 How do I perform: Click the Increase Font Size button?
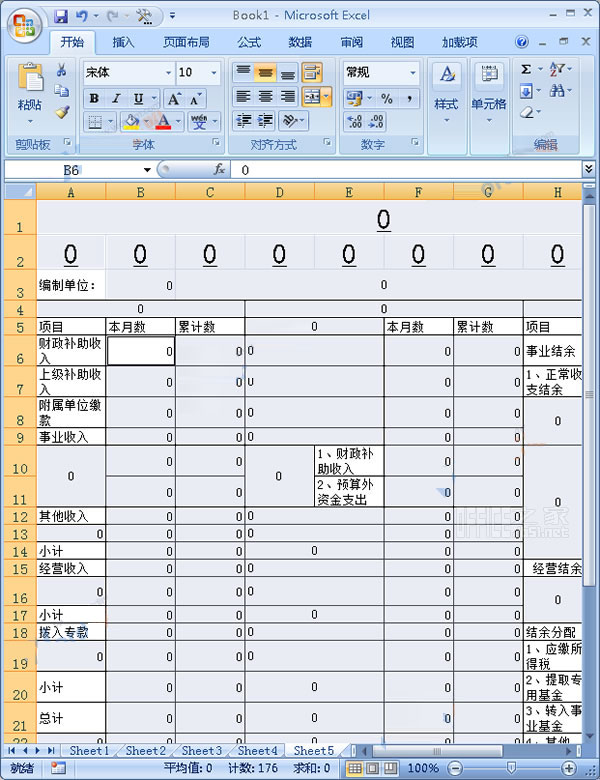point(174,98)
